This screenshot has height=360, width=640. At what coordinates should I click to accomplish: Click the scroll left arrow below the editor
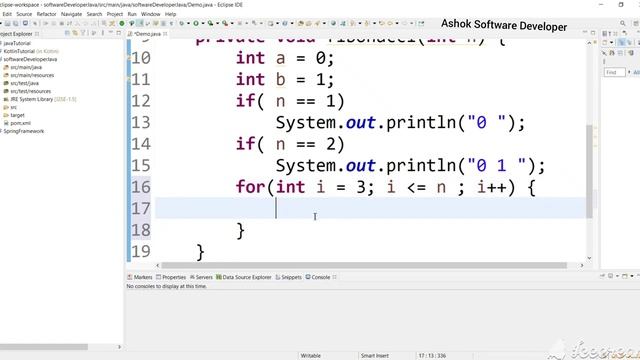[158, 265]
